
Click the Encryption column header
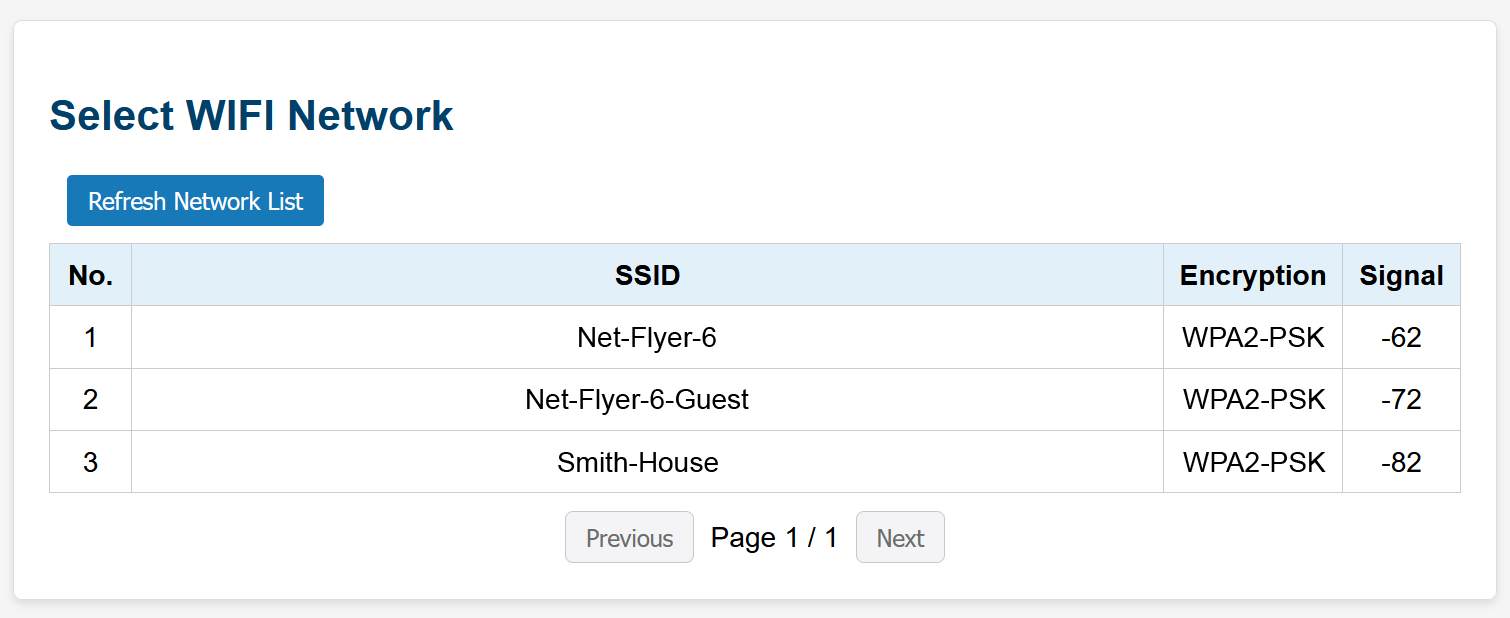click(x=1252, y=275)
